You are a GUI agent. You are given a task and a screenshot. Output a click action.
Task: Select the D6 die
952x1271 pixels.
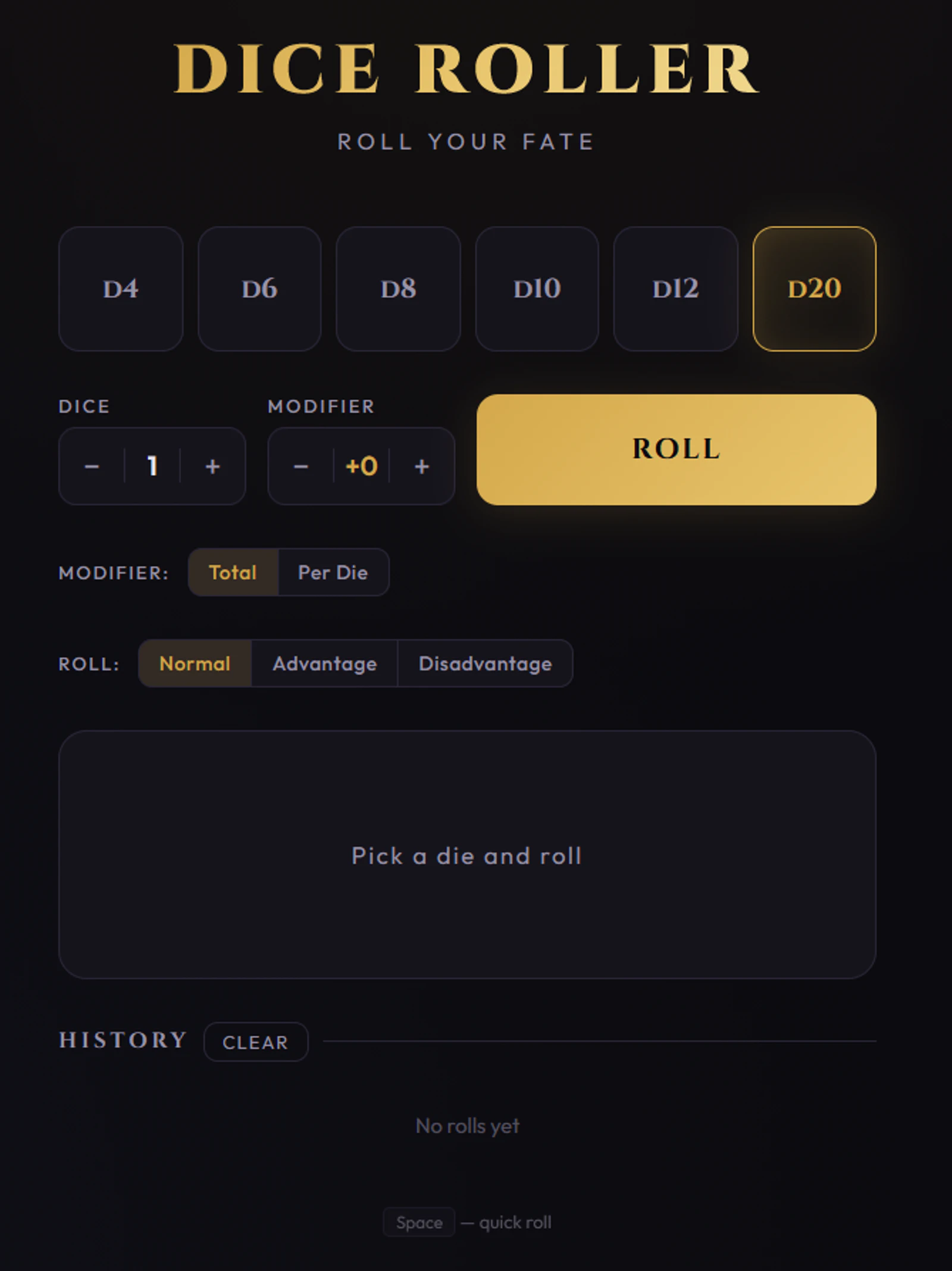pos(260,290)
